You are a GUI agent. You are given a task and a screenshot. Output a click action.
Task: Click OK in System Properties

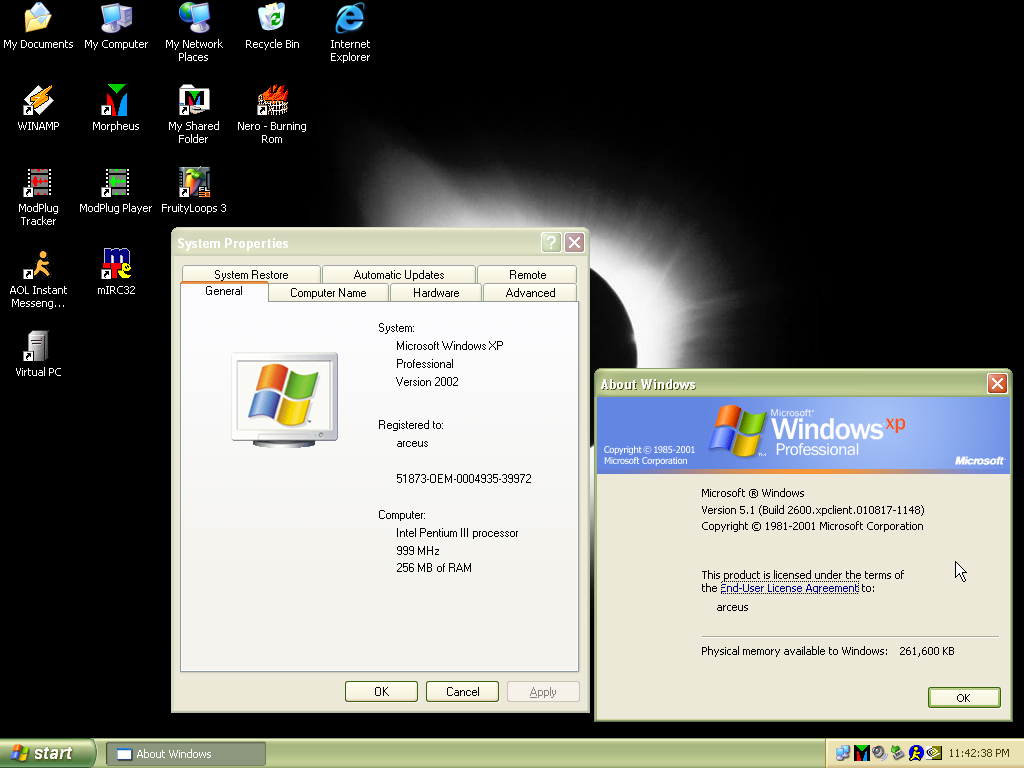(x=381, y=692)
